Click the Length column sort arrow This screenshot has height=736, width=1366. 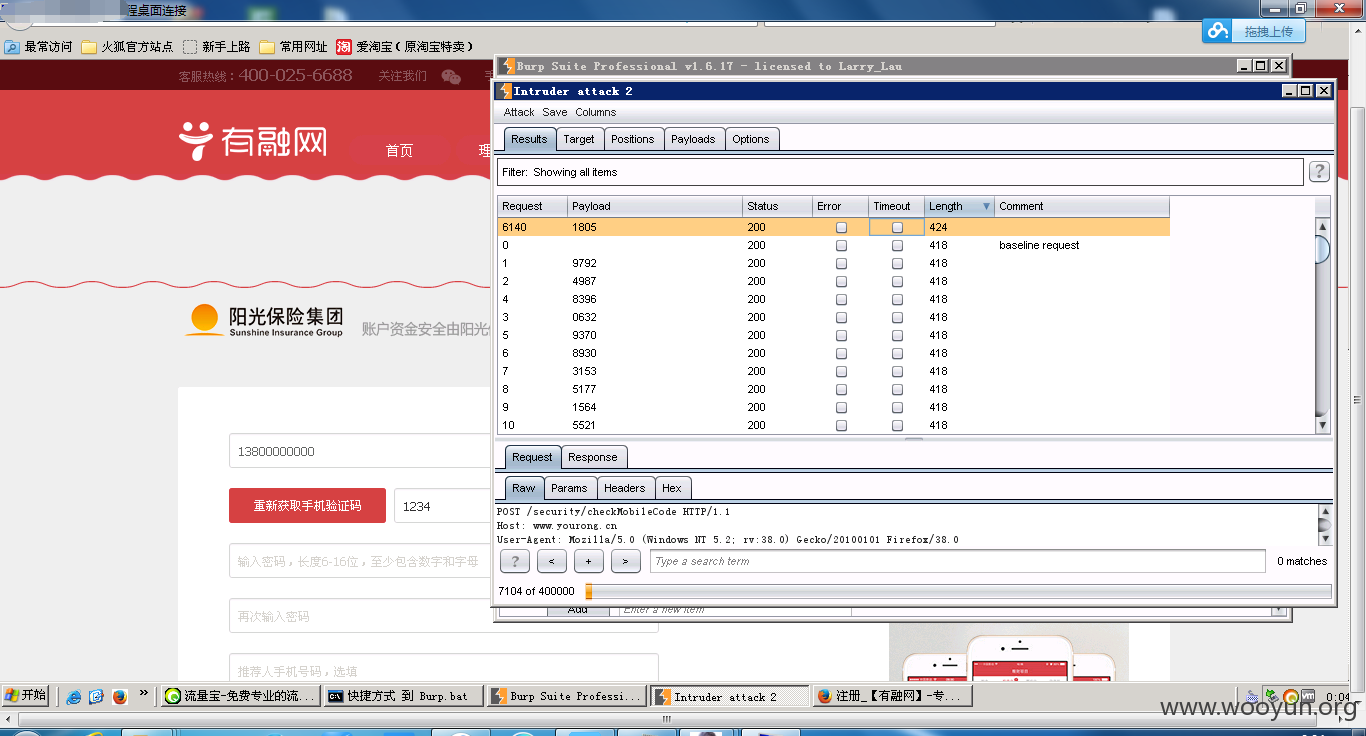[x=986, y=206]
